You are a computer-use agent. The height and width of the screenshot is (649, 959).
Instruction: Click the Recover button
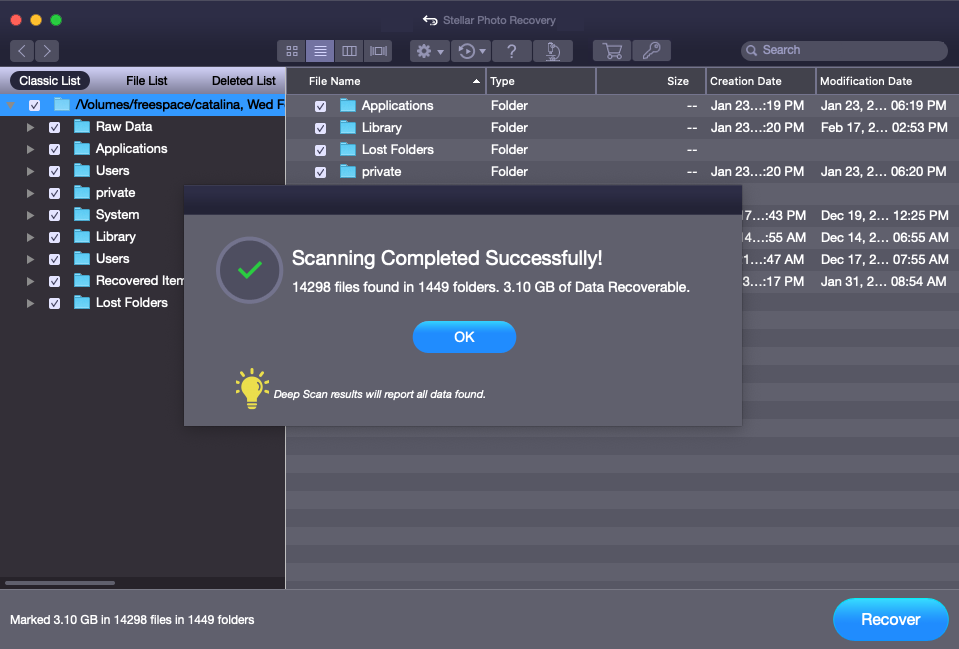(x=890, y=620)
